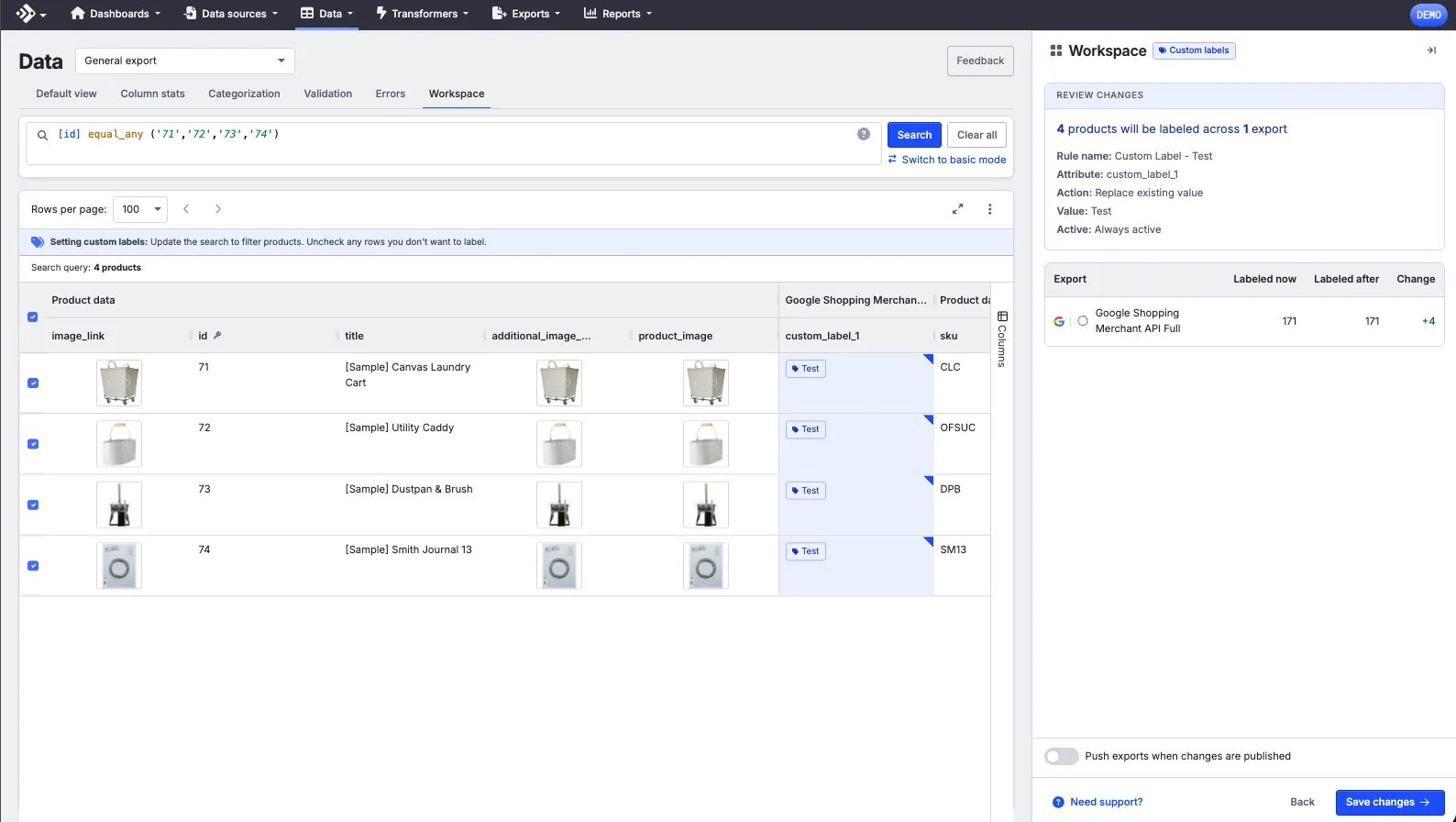1456x822 pixels.
Task: Uncheck the Smith Journal 13 row checkbox
Action: coord(33,566)
